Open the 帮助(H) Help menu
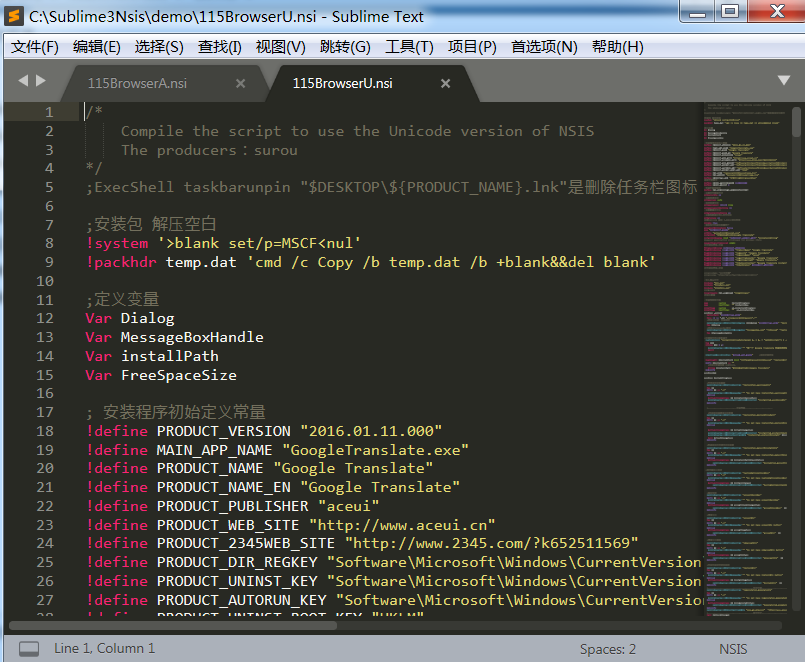 618,47
